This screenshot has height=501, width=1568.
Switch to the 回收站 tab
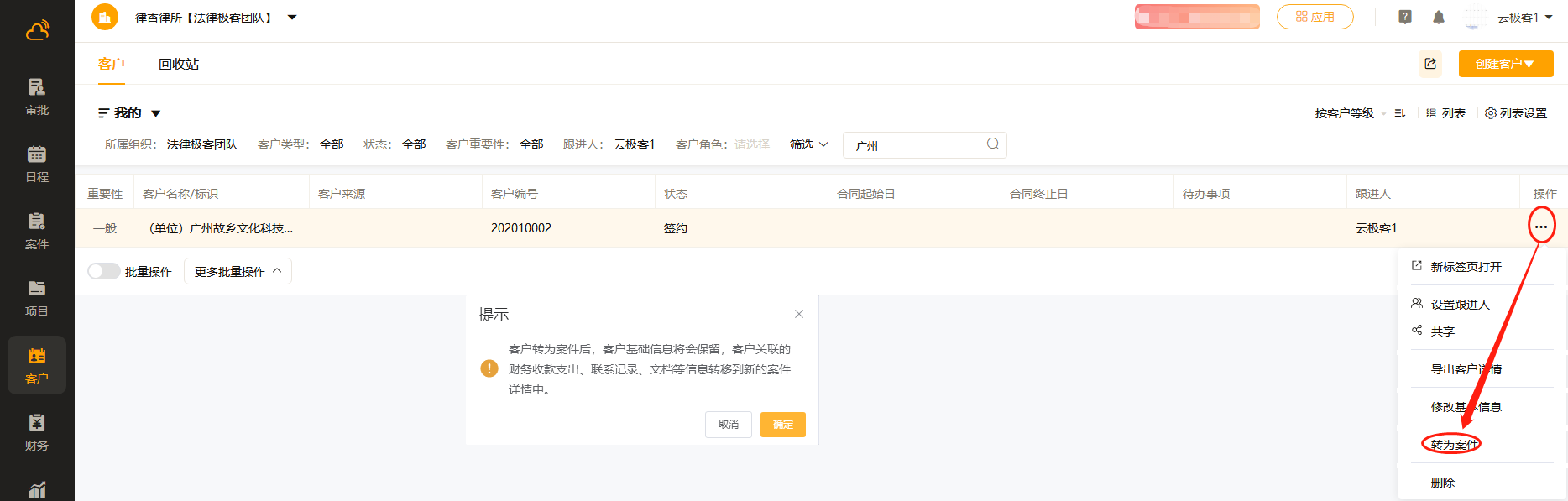click(179, 65)
